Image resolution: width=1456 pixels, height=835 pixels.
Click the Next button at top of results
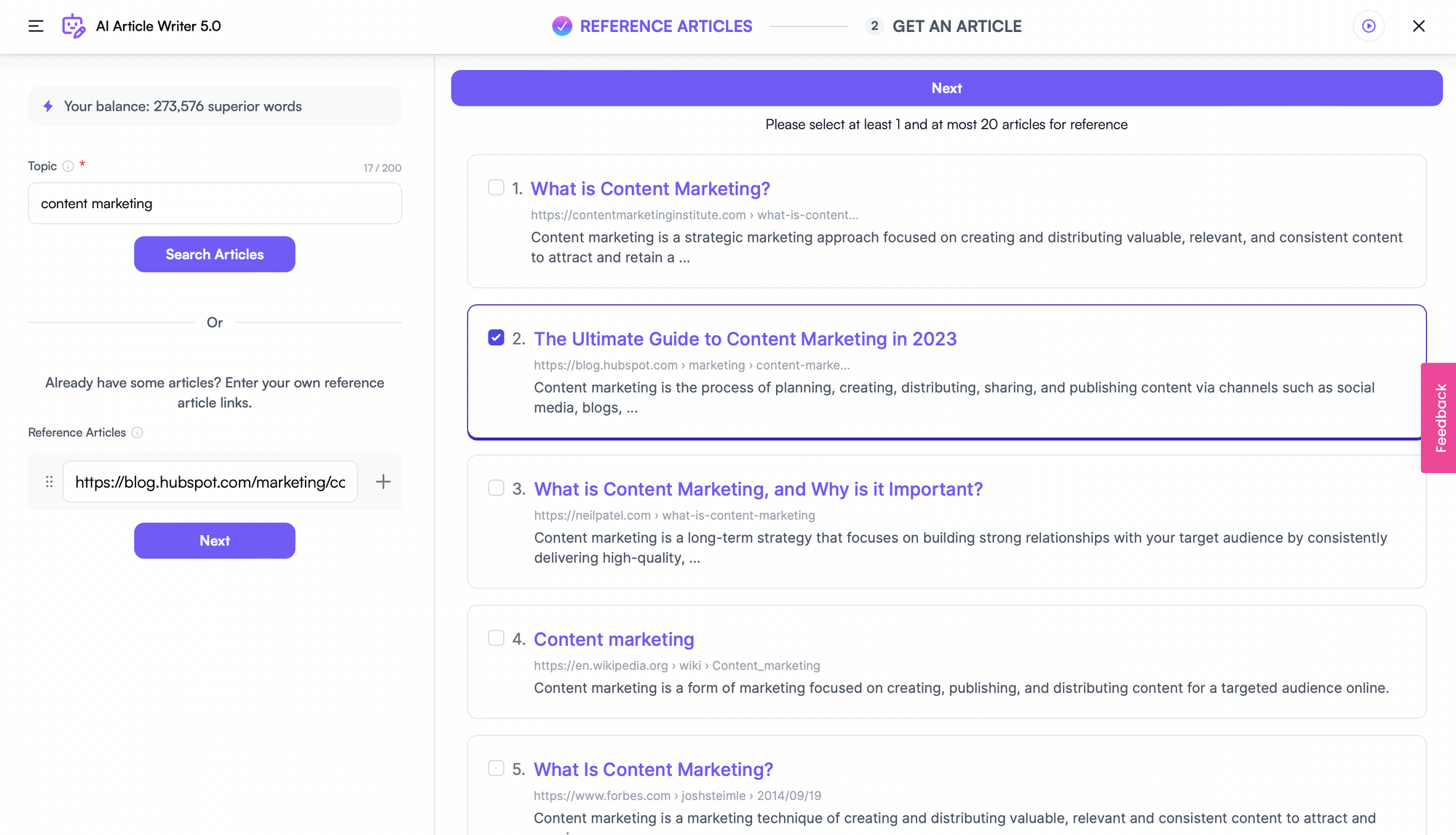click(946, 88)
